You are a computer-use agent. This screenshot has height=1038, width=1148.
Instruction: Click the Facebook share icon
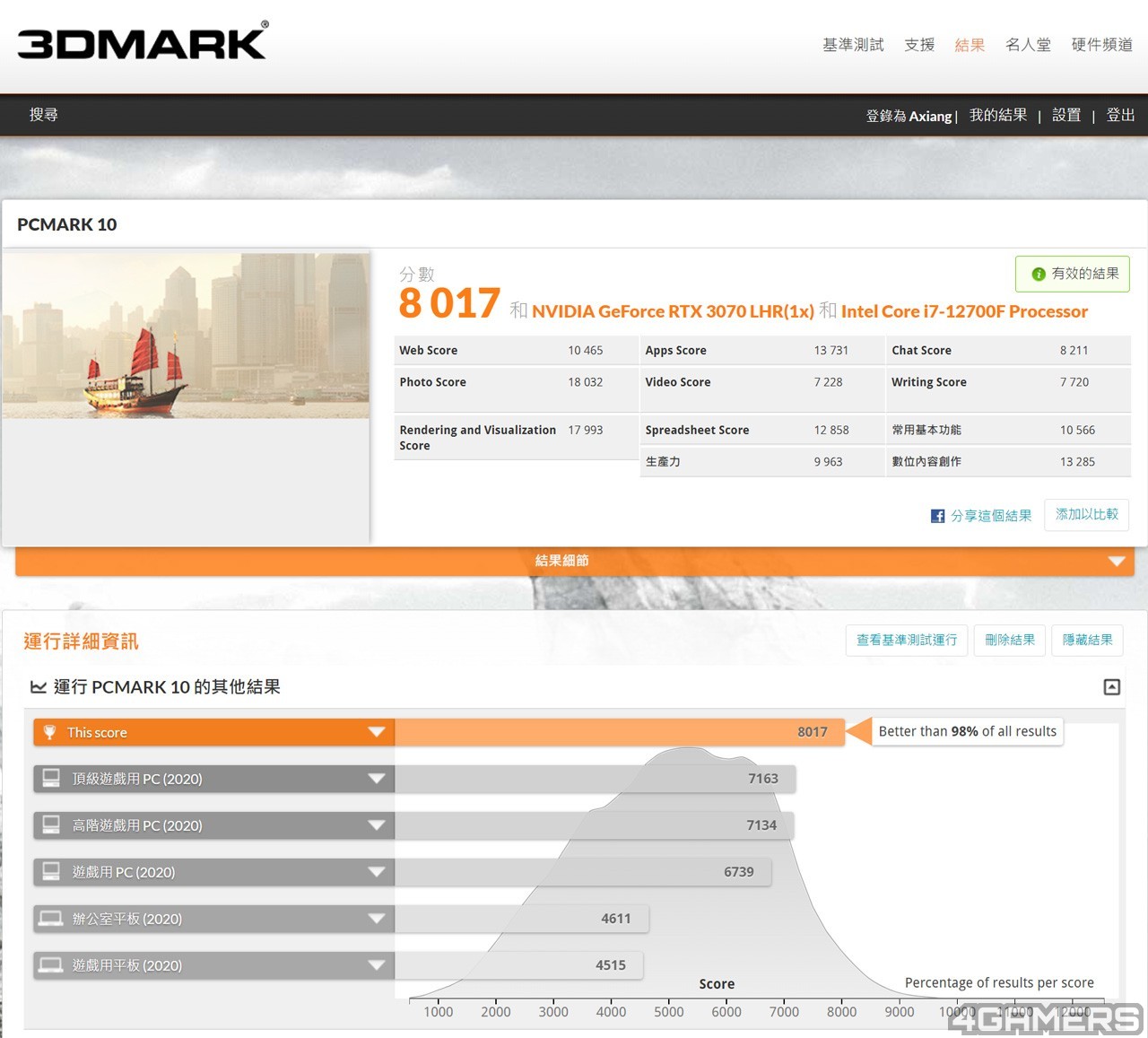[937, 516]
